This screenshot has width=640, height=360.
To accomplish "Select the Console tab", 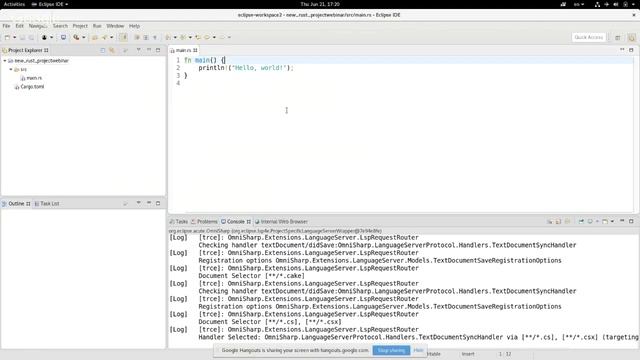I will click(236, 222).
